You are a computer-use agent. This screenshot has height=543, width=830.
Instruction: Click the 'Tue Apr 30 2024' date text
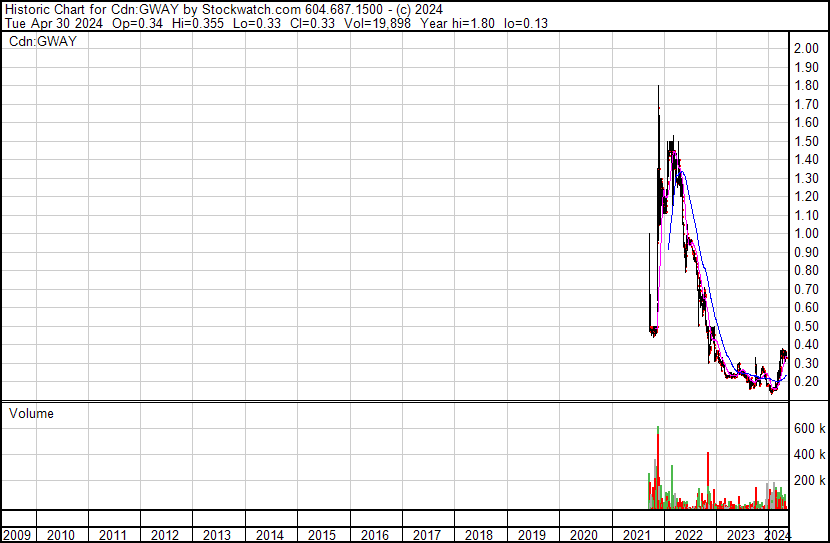click(53, 23)
